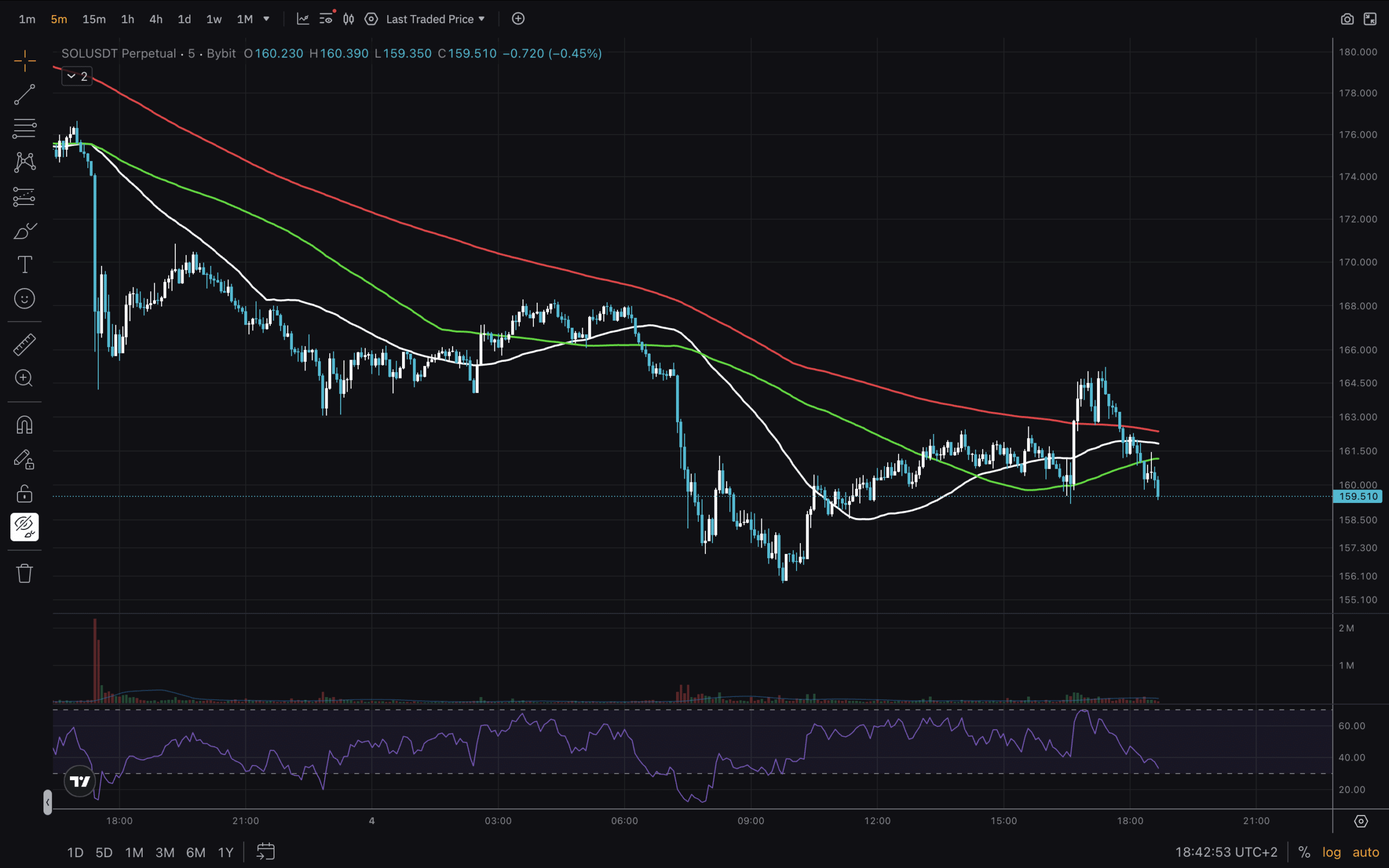This screenshot has width=1389, height=868.
Task: Take a chart snapshot with camera icon
Action: pyautogui.click(x=1347, y=19)
